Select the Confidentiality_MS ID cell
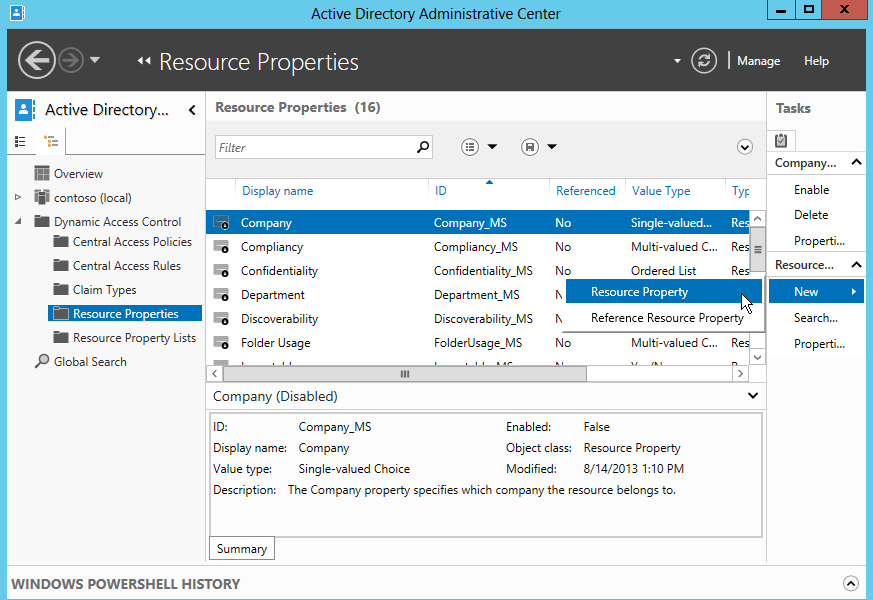This screenshot has height=600, width=873. tap(483, 271)
